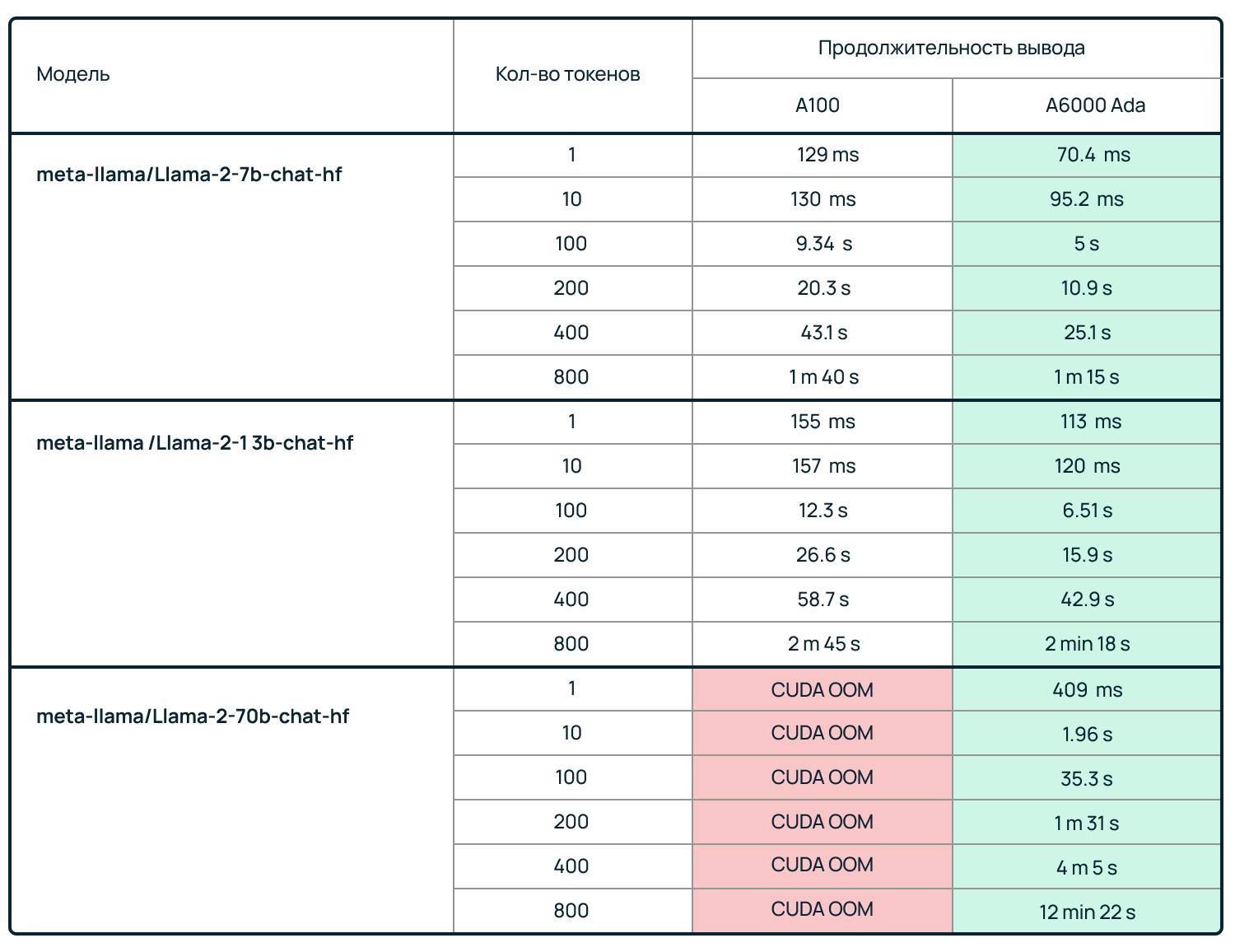Click the 25.1 s green cell

[1087, 333]
